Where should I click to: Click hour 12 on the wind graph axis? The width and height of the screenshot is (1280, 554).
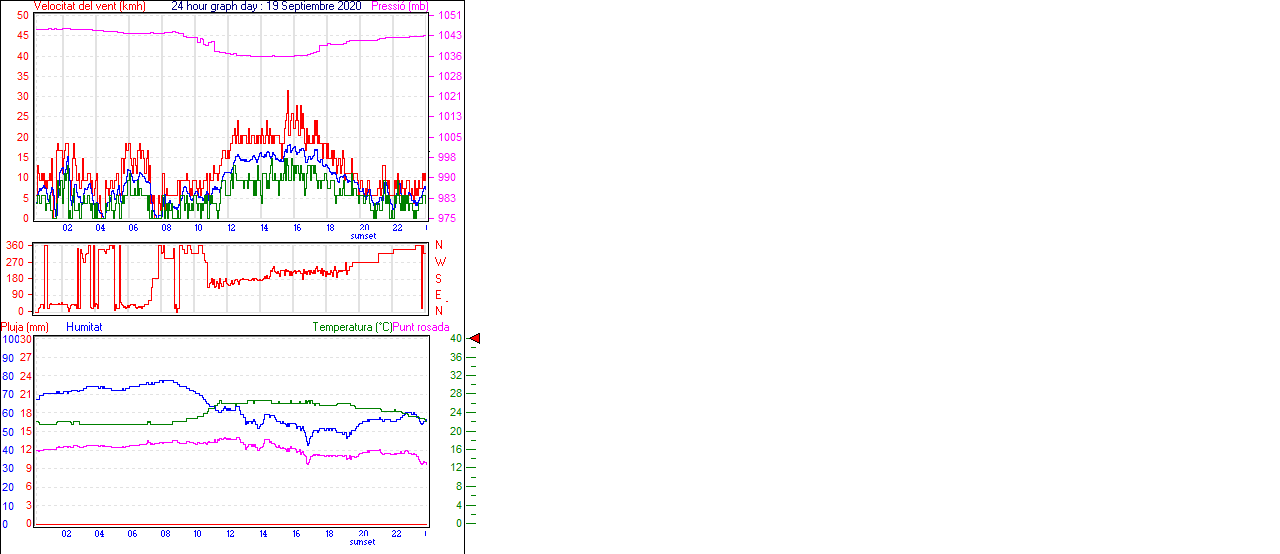(232, 227)
